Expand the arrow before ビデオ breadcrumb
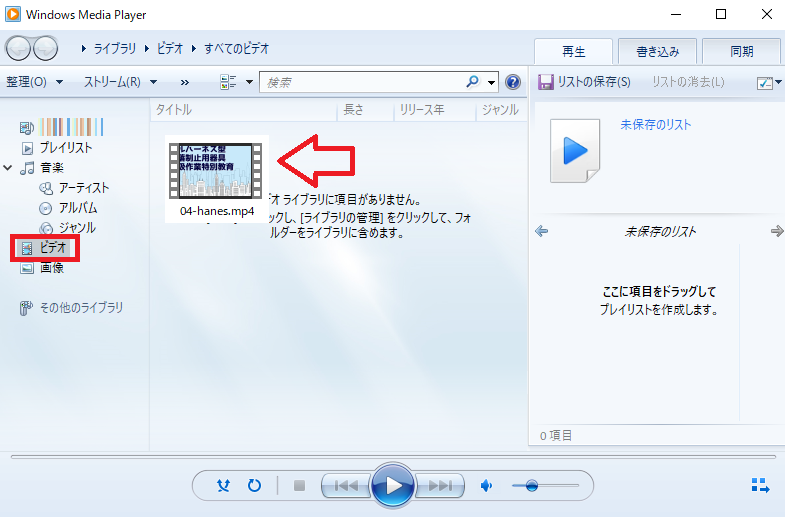 [x=147, y=49]
